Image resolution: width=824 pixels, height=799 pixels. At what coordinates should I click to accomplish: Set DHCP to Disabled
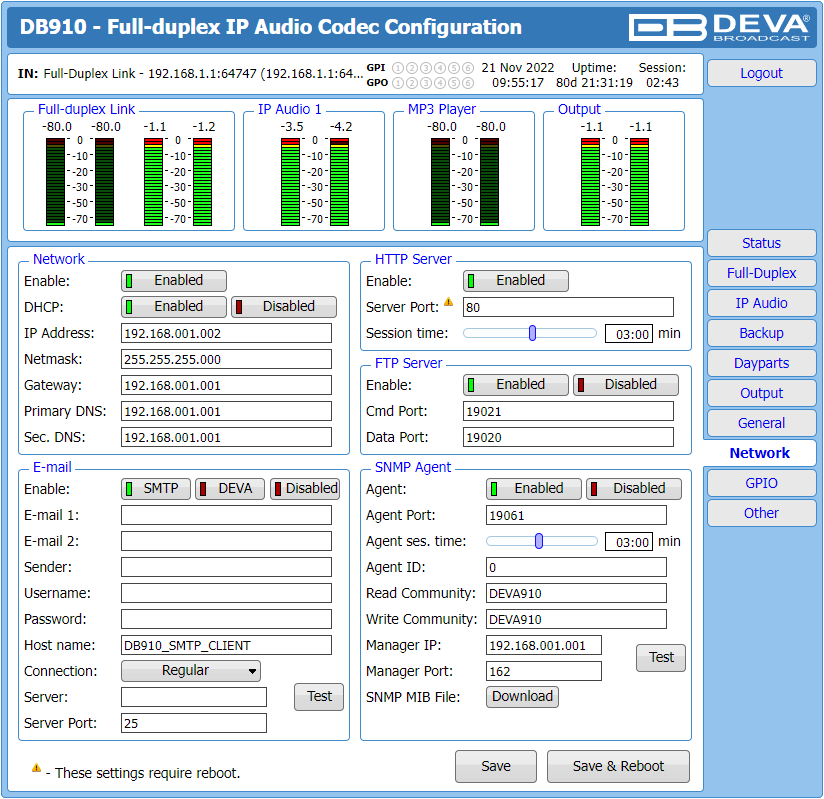click(284, 306)
